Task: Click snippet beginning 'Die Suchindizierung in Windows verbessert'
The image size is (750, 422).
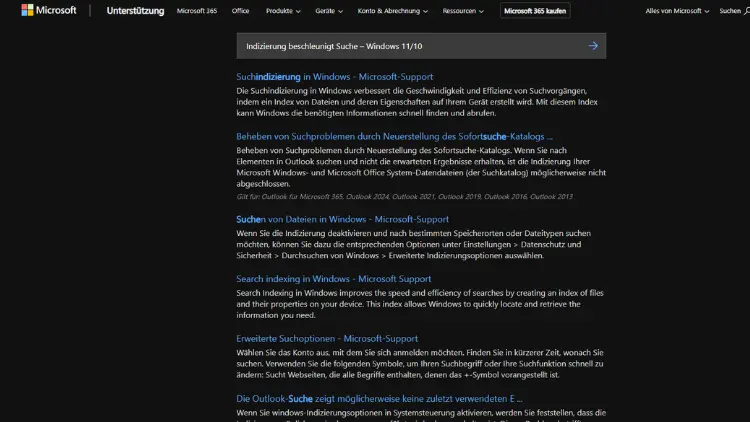Action: click(417, 102)
